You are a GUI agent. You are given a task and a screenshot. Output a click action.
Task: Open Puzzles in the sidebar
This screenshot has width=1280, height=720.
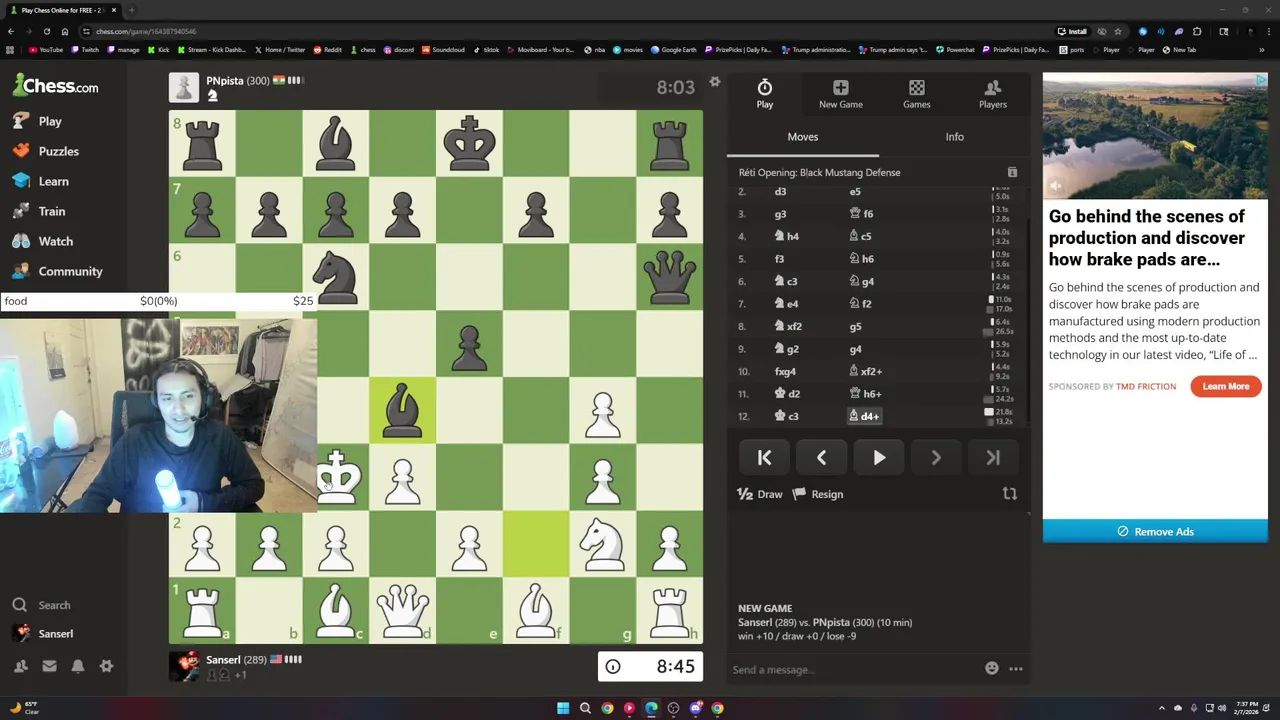tap(46, 151)
